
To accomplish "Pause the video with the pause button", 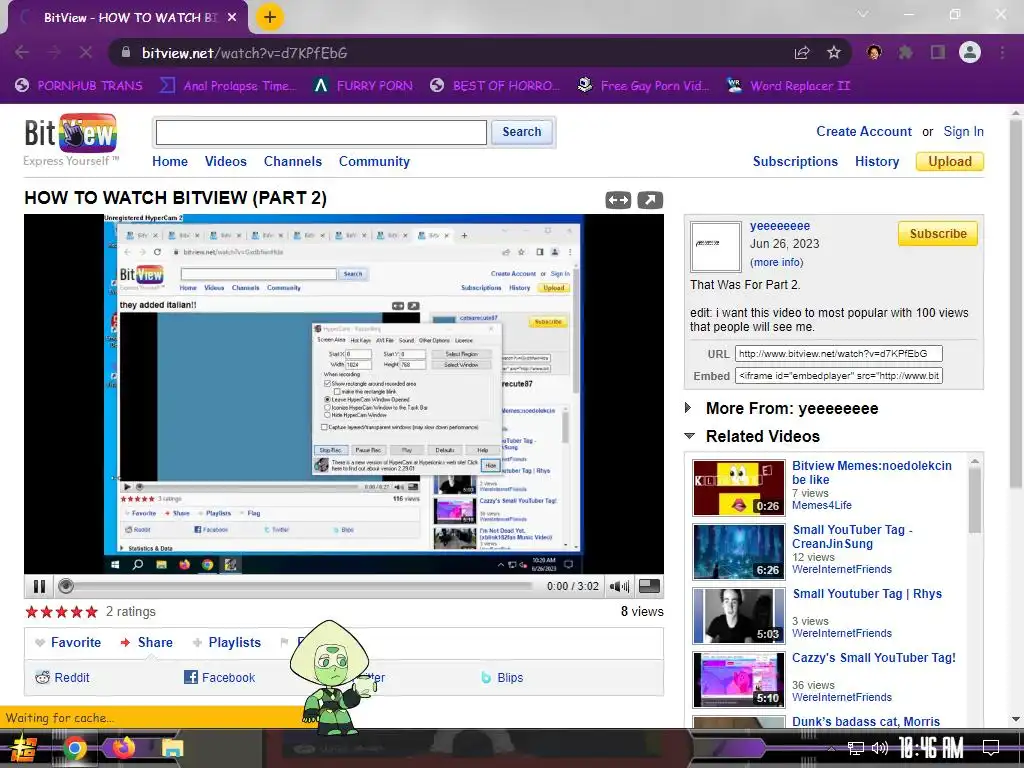I will click(x=39, y=586).
